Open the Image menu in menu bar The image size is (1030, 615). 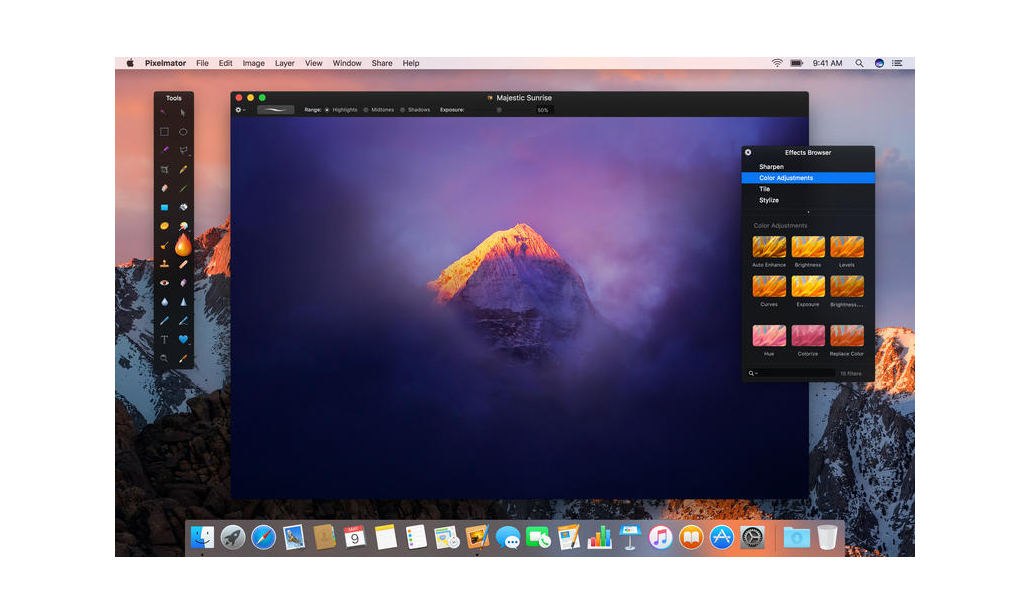254,63
